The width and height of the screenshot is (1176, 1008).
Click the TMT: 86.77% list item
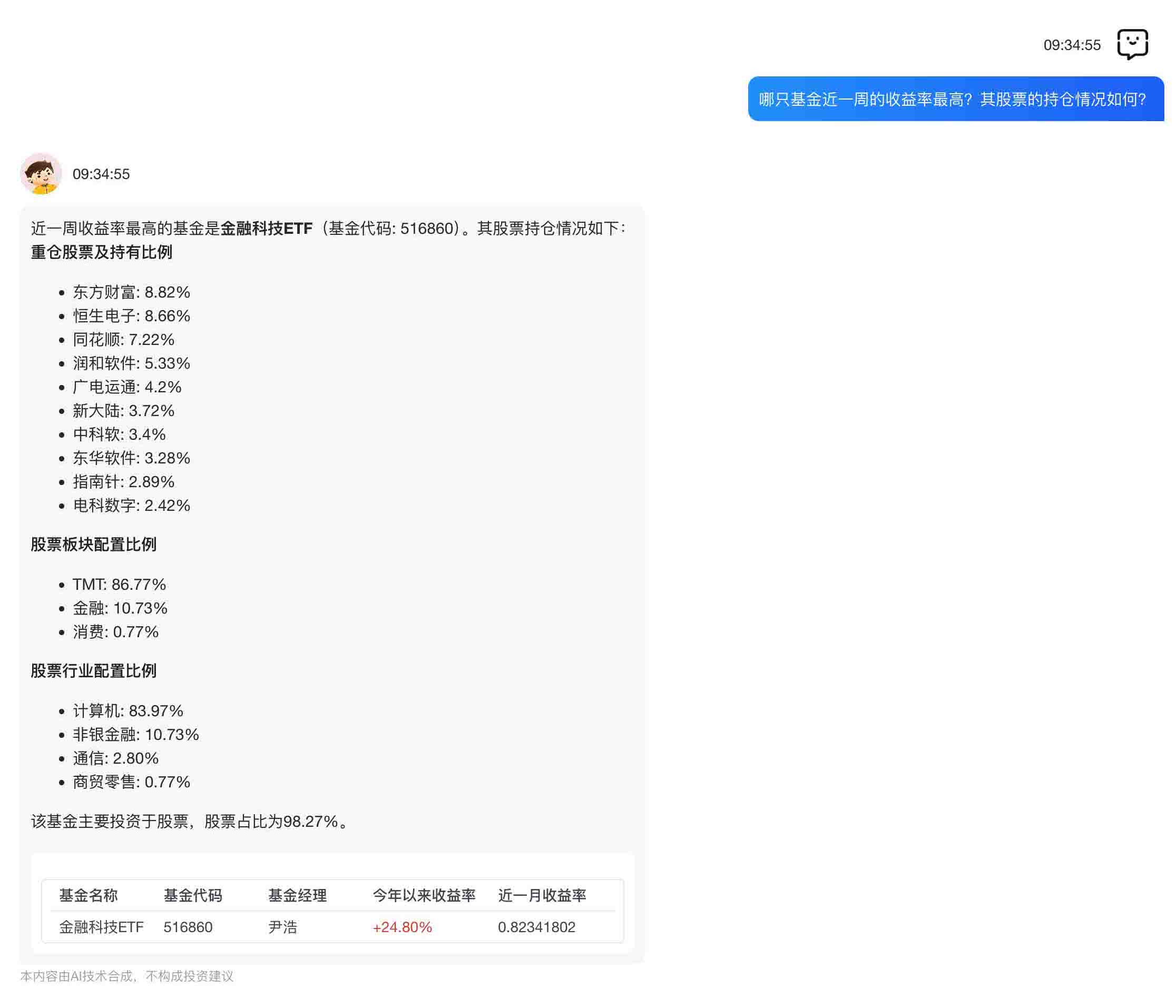[119, 585]
